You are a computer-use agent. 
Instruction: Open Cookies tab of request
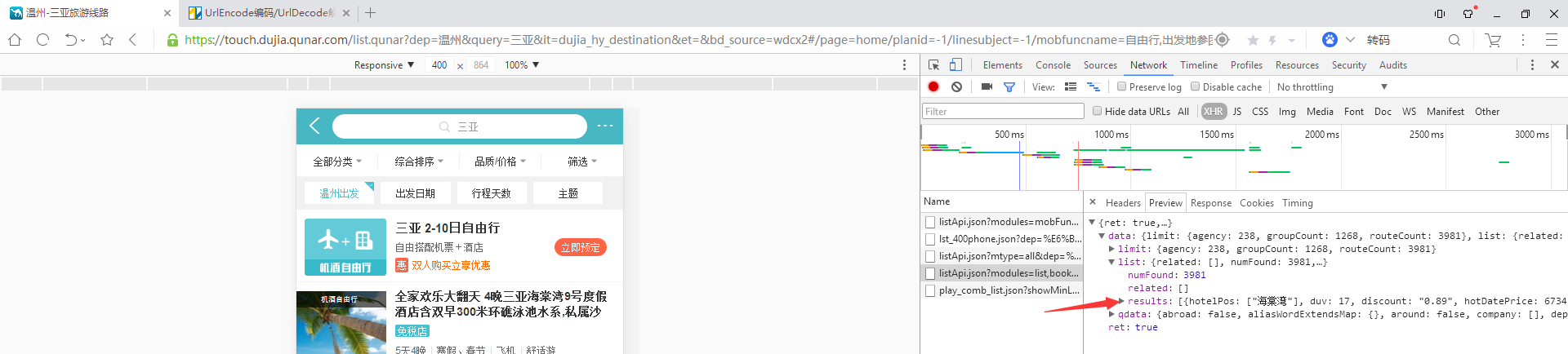pos(1256,203)
